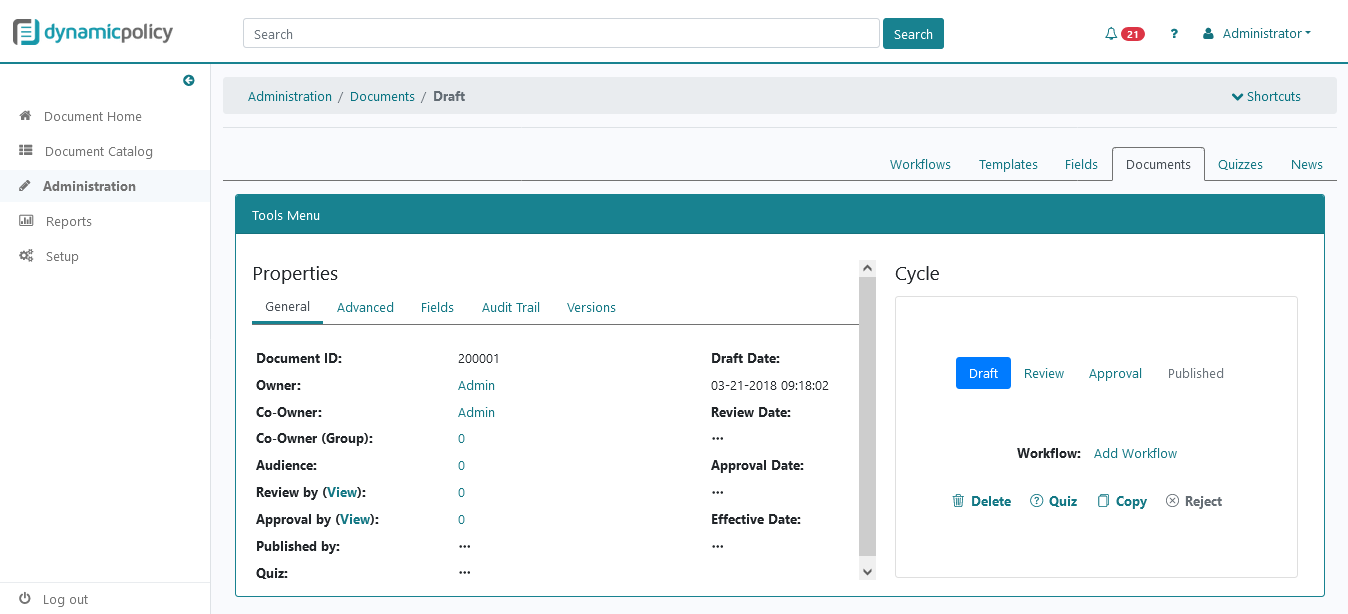Click View link next to Approval by
This screenshot has height=614, width=1348.
(x=355, y=520)
